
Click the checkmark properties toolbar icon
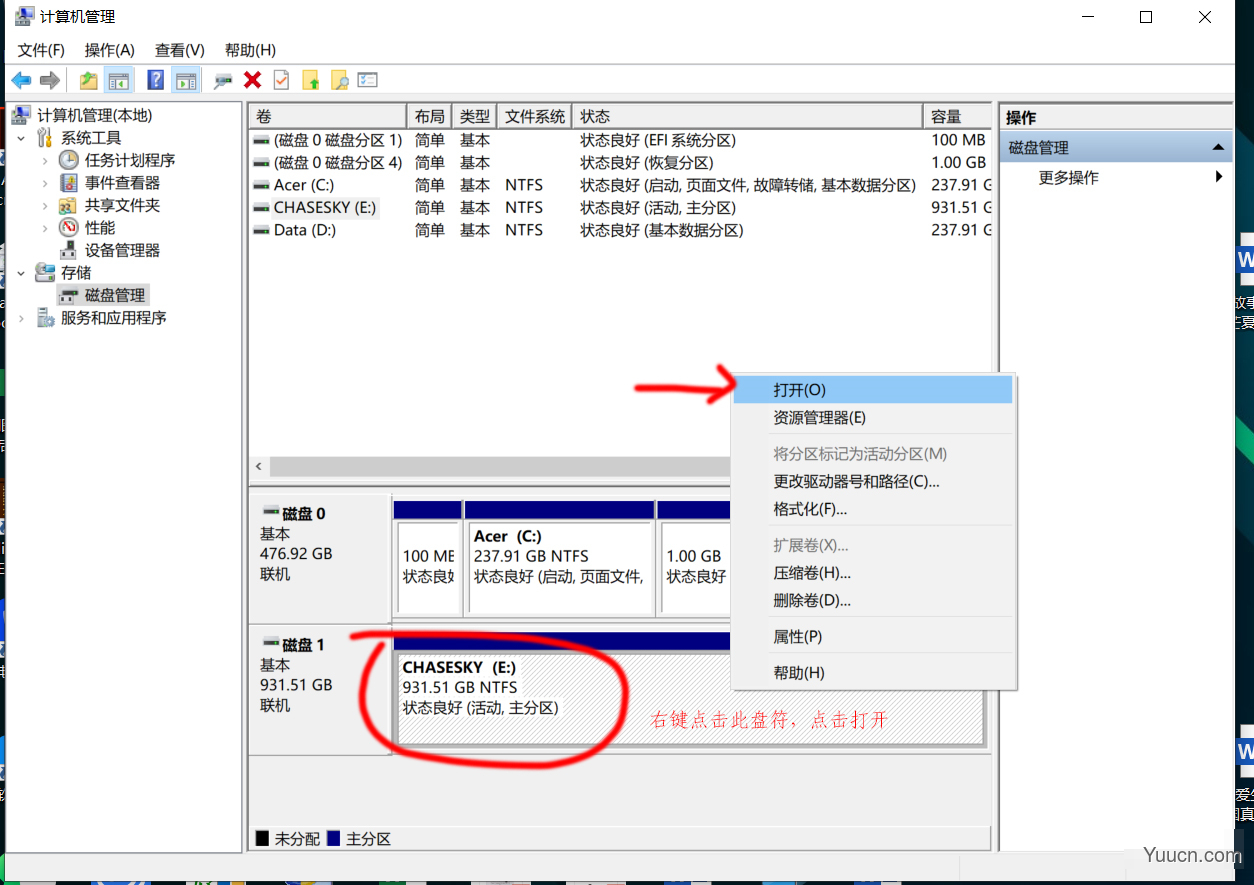pos(281,80)
